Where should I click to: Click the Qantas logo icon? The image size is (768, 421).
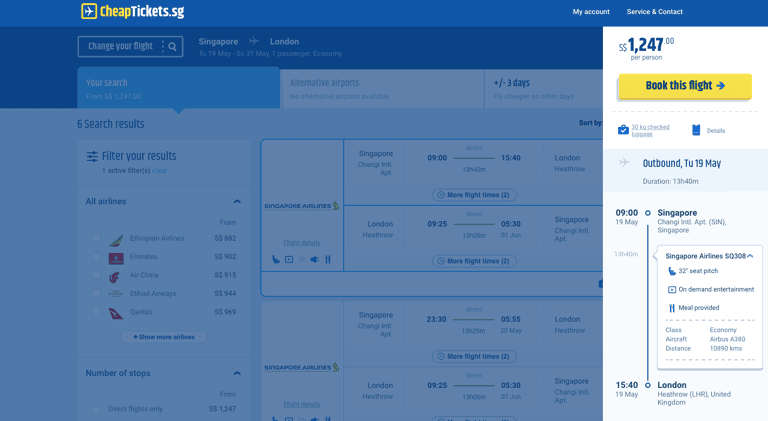coord(116,313)
